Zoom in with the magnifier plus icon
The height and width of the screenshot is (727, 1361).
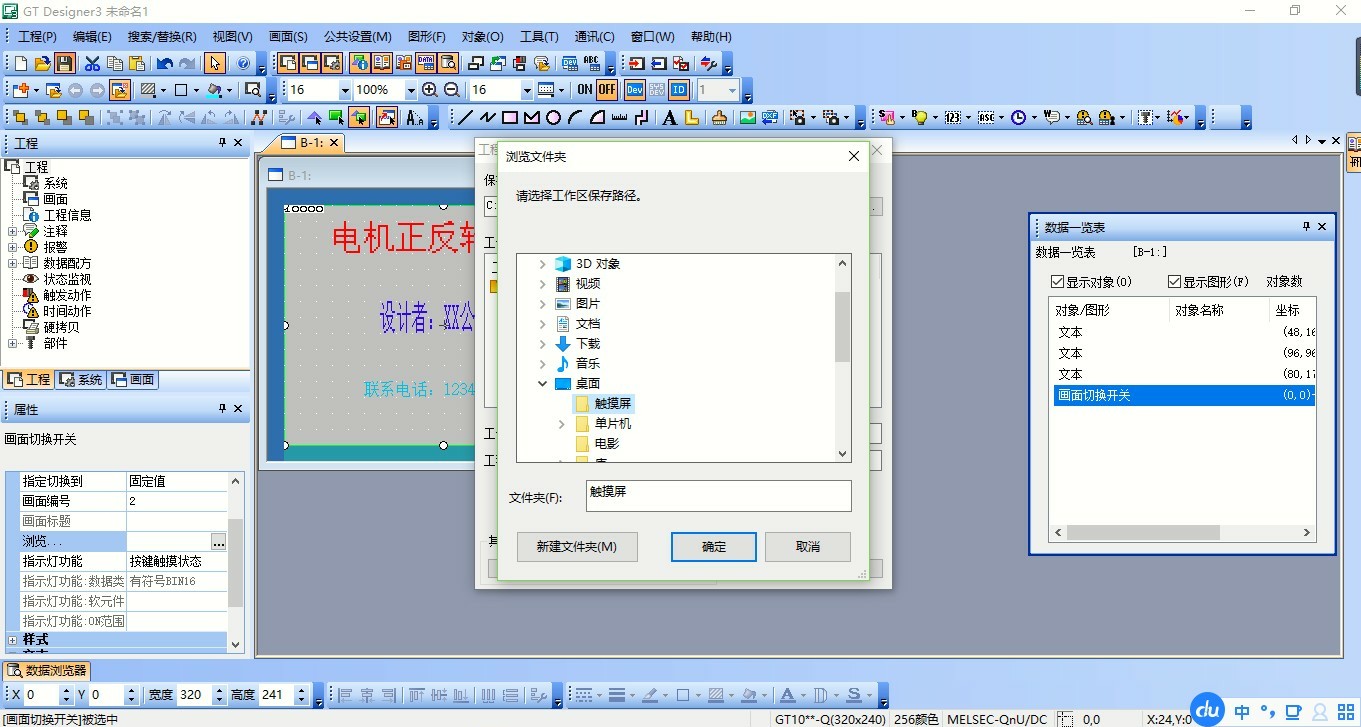coord(430,90)
